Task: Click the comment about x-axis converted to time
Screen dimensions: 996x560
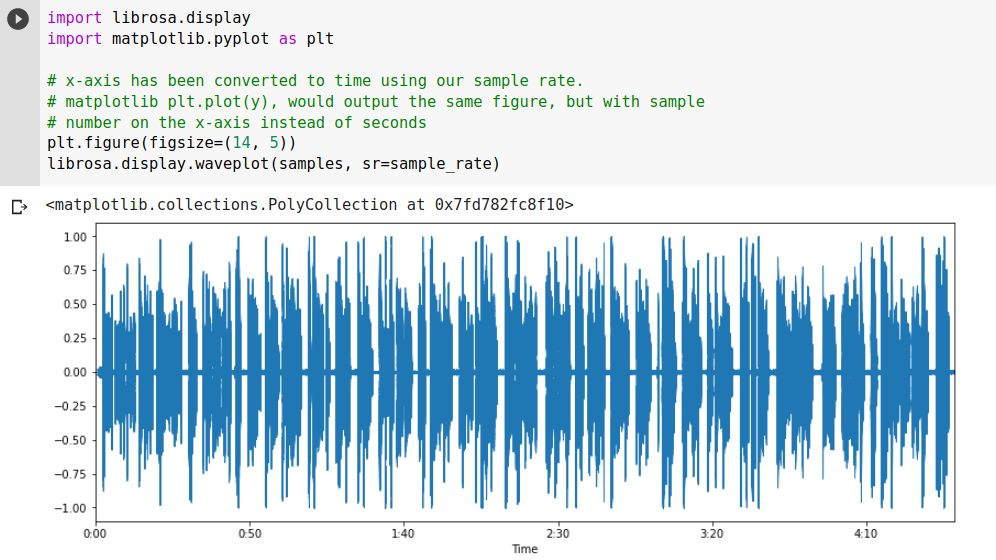Action: click(315, 80)
